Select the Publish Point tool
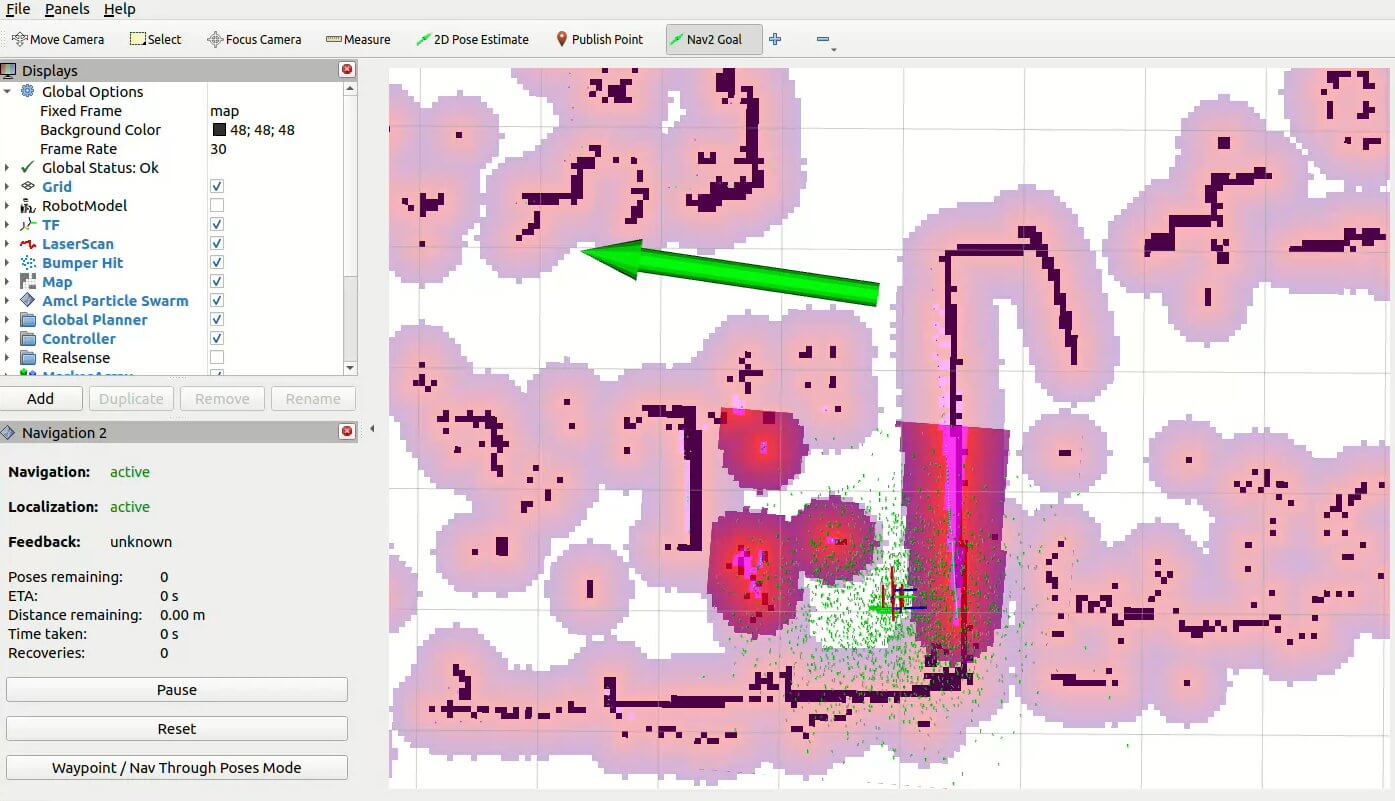1395x801 pixels. click(599, 39)
